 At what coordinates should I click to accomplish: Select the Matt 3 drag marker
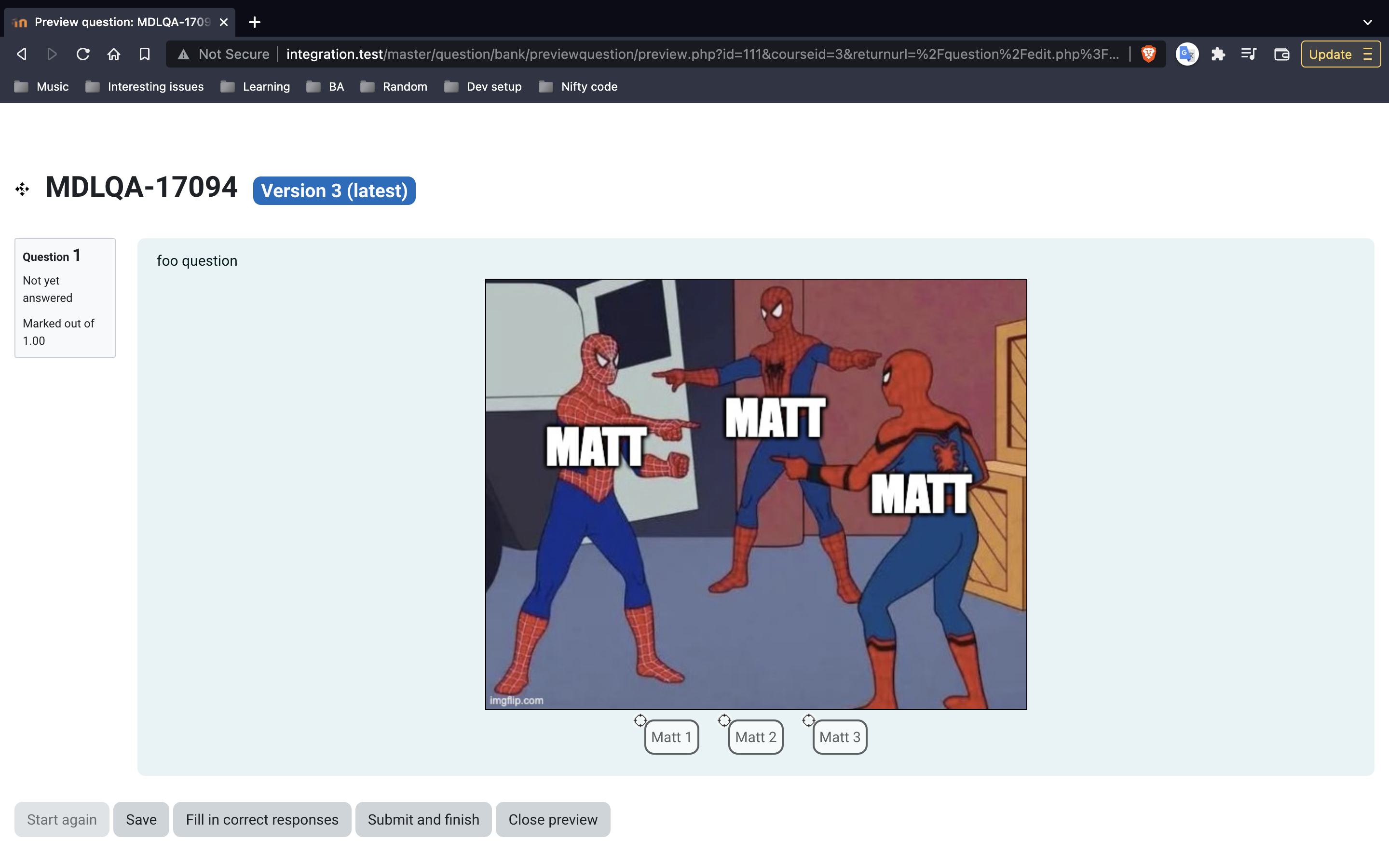(840, 737)
